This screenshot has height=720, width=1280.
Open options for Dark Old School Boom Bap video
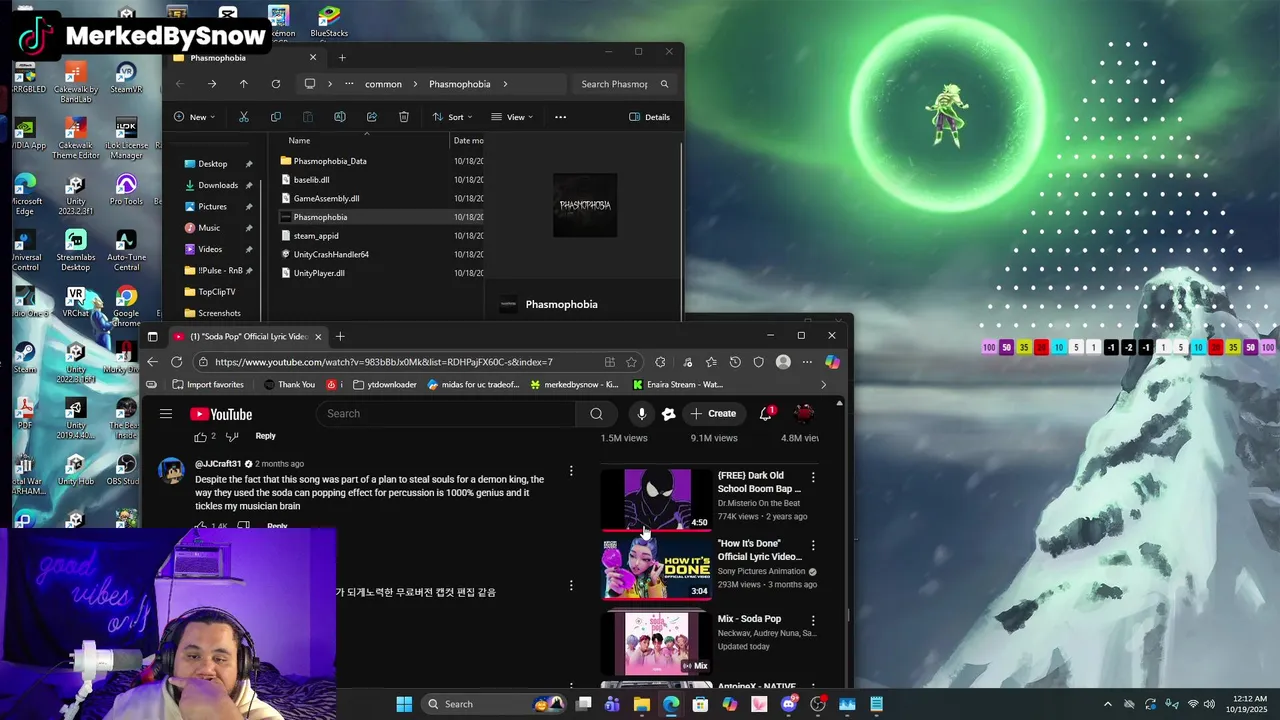[813, 478]
